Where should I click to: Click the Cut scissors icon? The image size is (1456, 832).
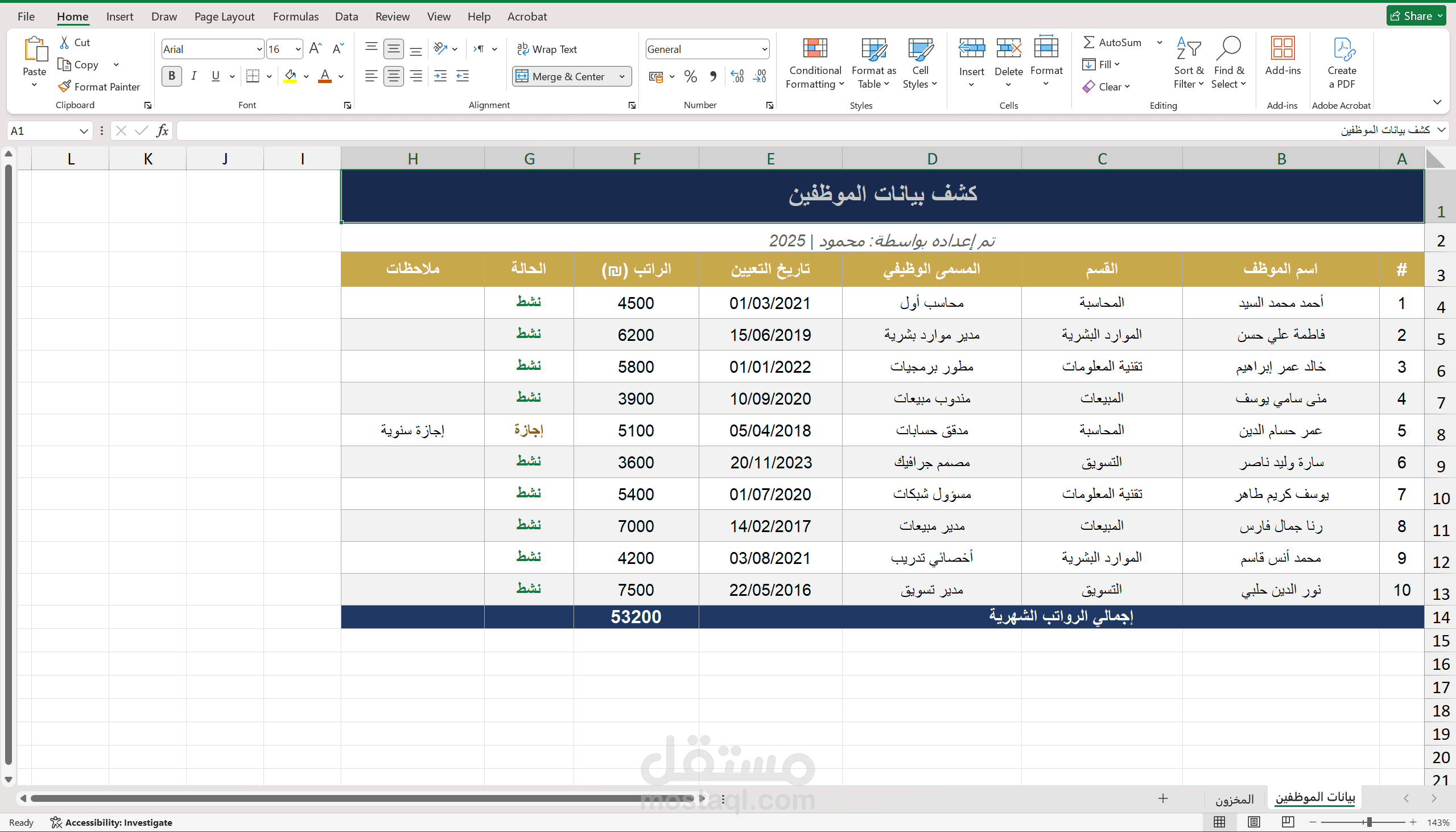point(64,42)
